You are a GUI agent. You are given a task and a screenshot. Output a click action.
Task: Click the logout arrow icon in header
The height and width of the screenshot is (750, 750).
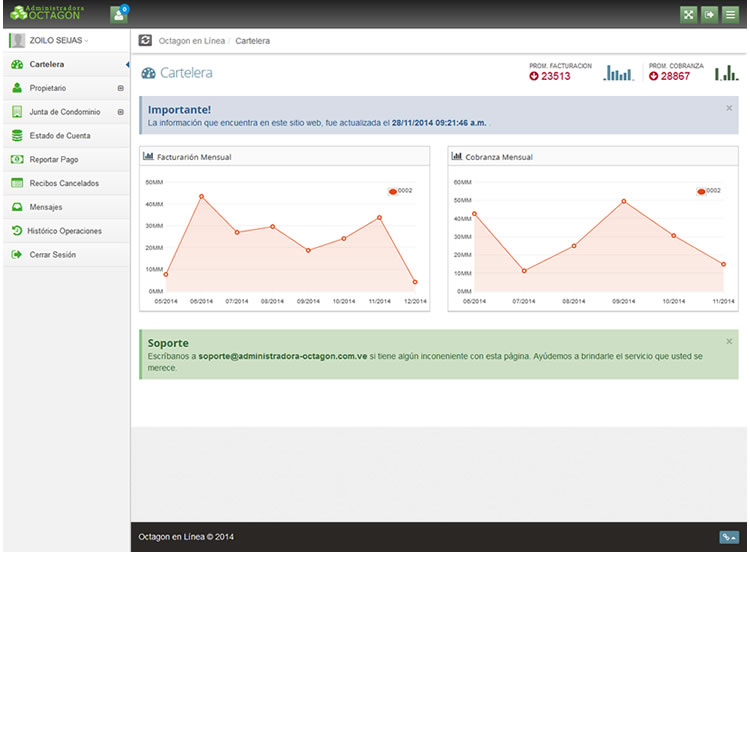(x=709, y=14)
